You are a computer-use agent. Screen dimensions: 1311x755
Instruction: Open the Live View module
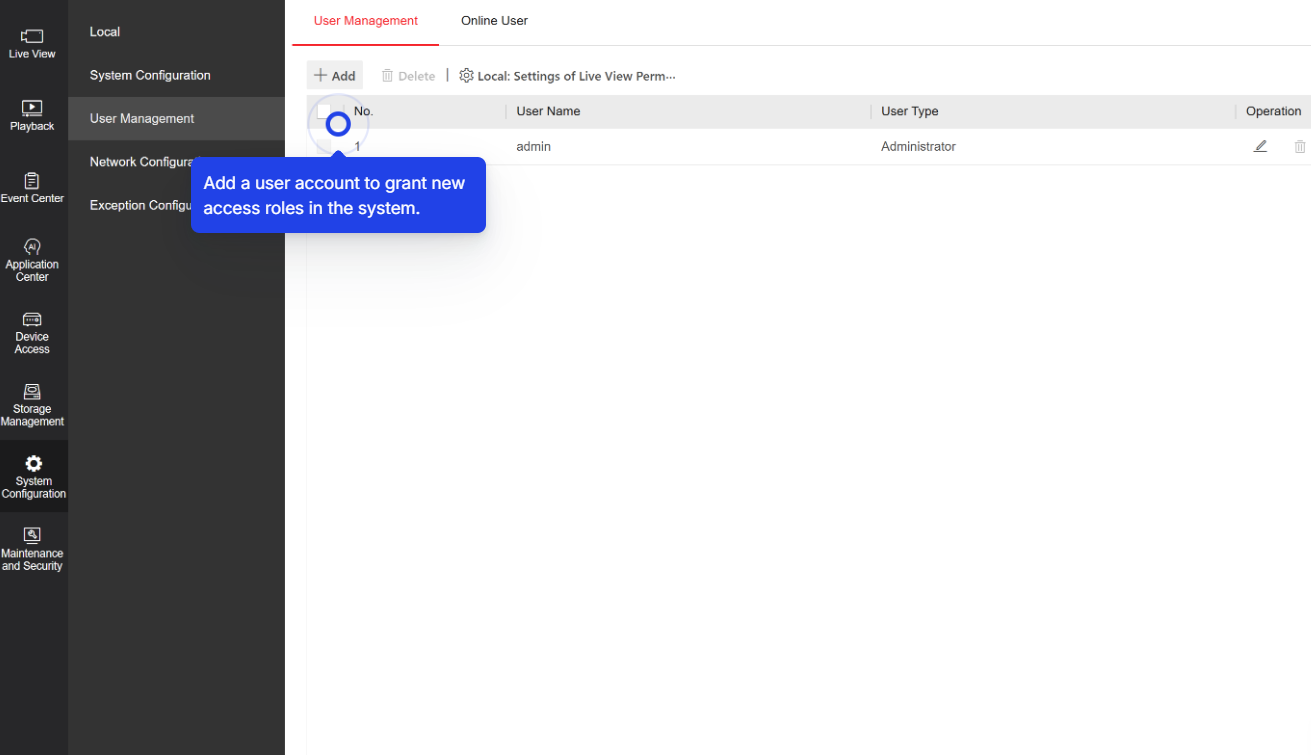tap(32, 39)
